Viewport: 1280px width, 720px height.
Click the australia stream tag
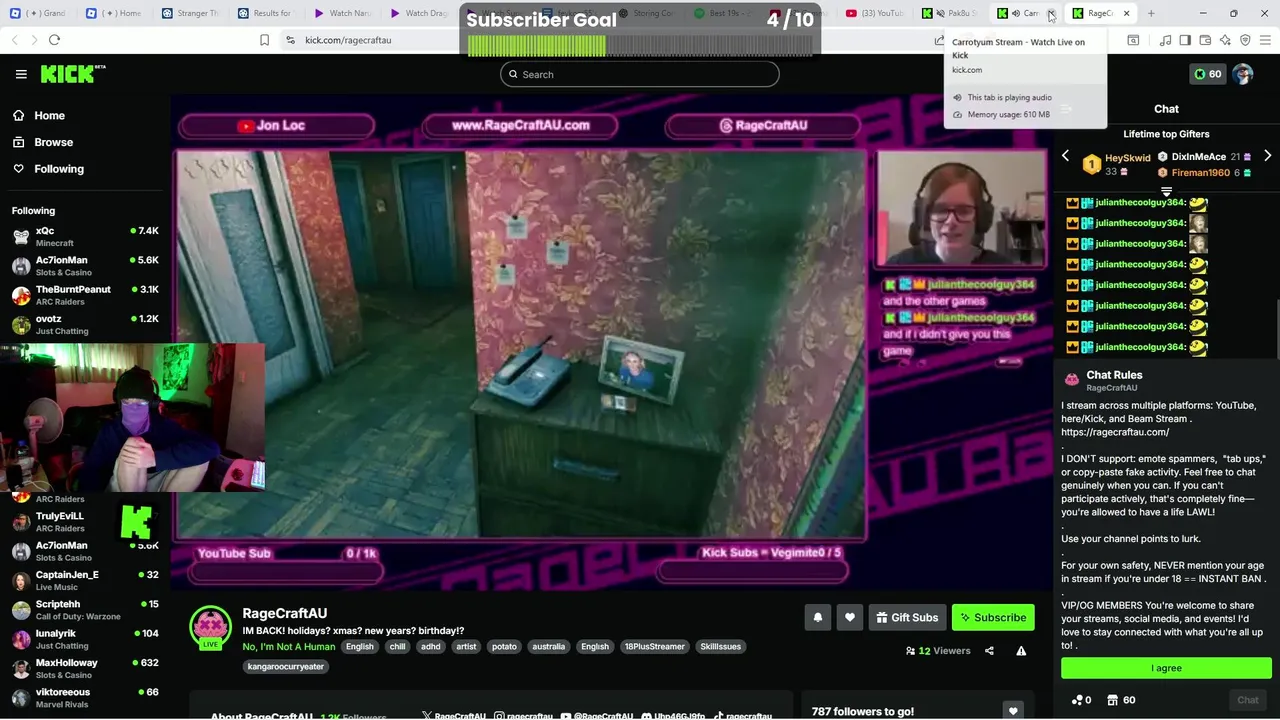(x=549, y=647)
